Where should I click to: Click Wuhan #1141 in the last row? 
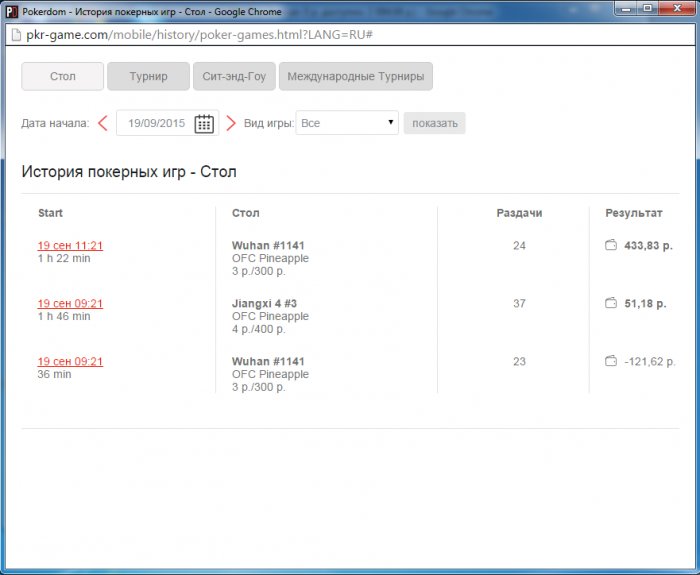coord(268,362)
